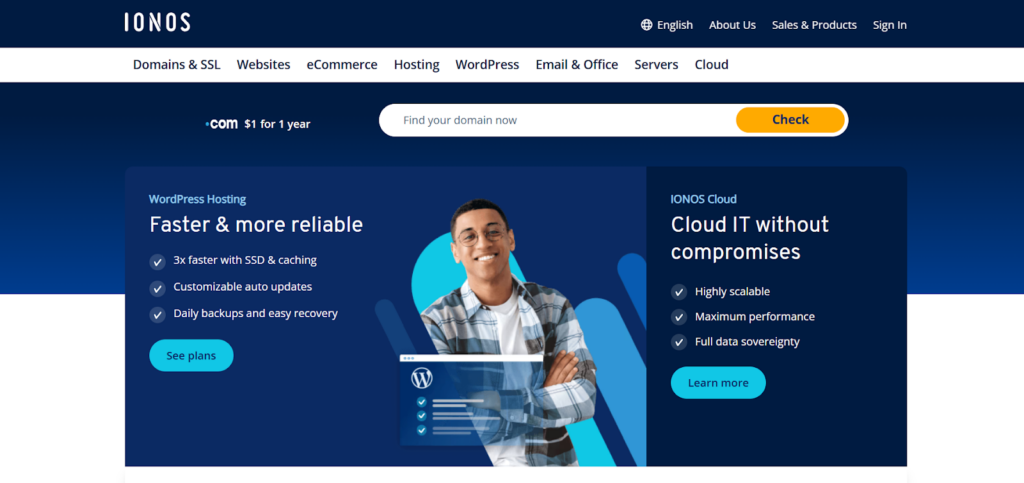Click the '$1 for 1 year' text
This screenshot has width=1024, height=483.
click(x=277, y=124)
